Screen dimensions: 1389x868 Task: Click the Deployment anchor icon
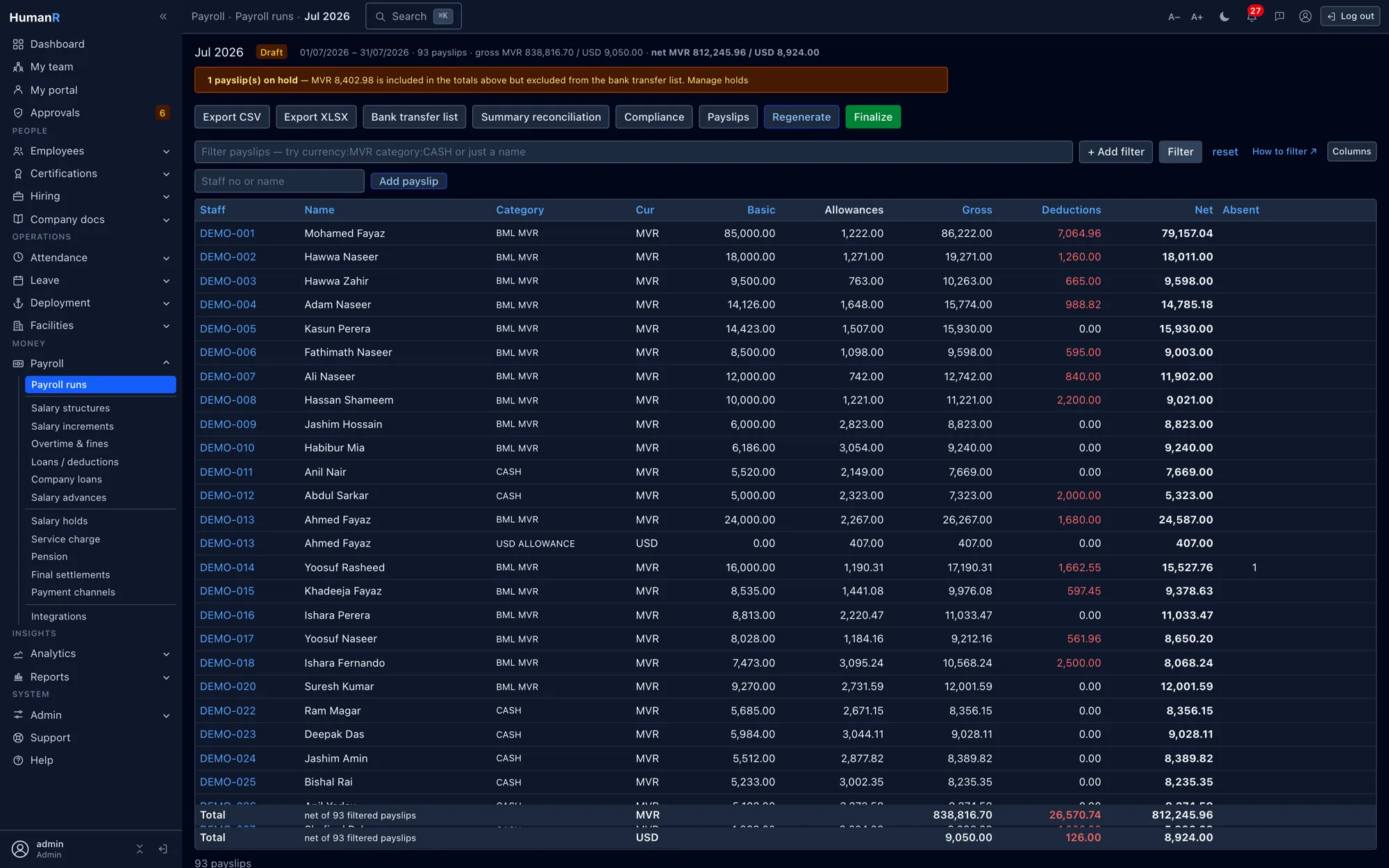(x=18, y=303)
